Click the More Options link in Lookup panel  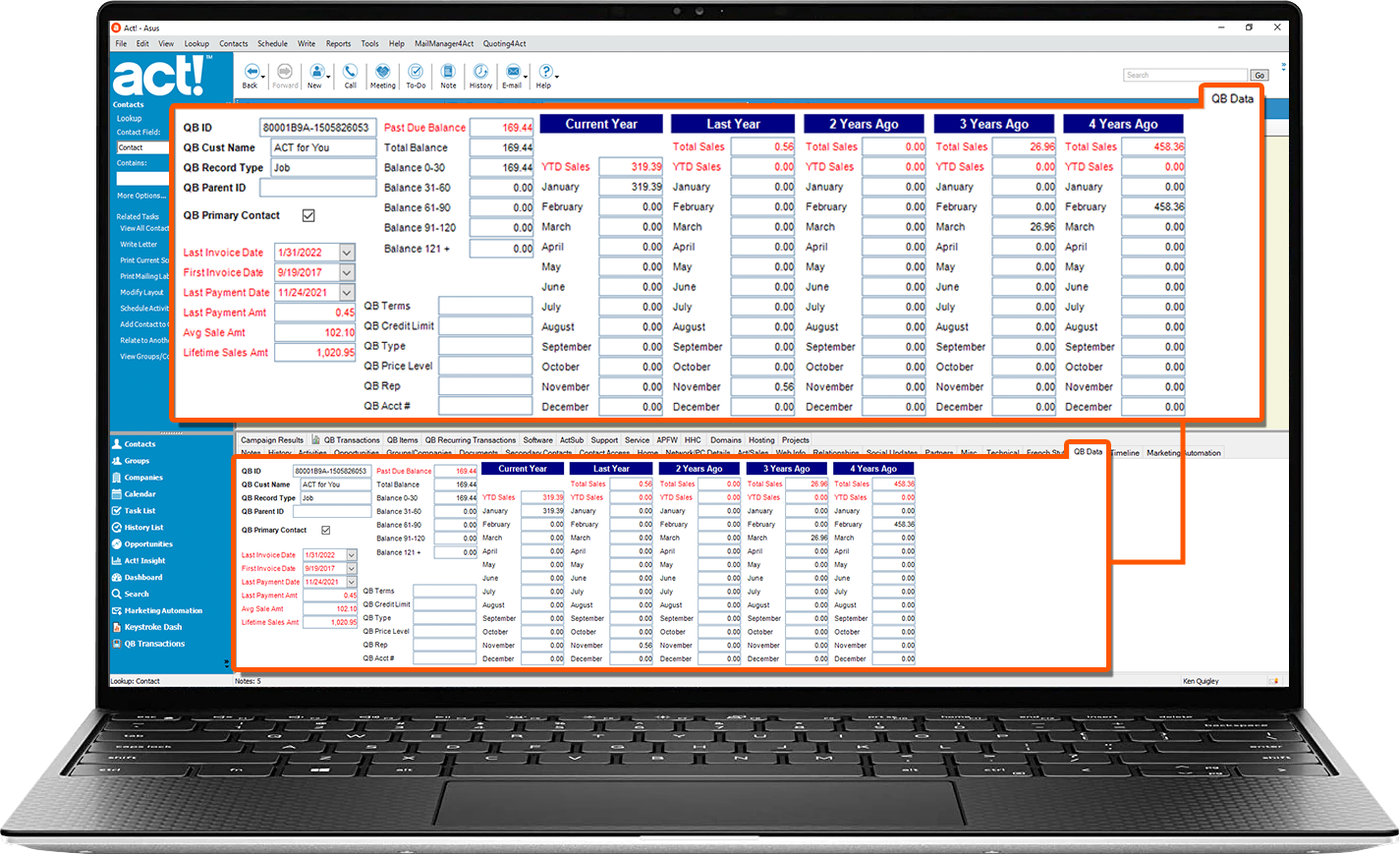pos(140,196)
